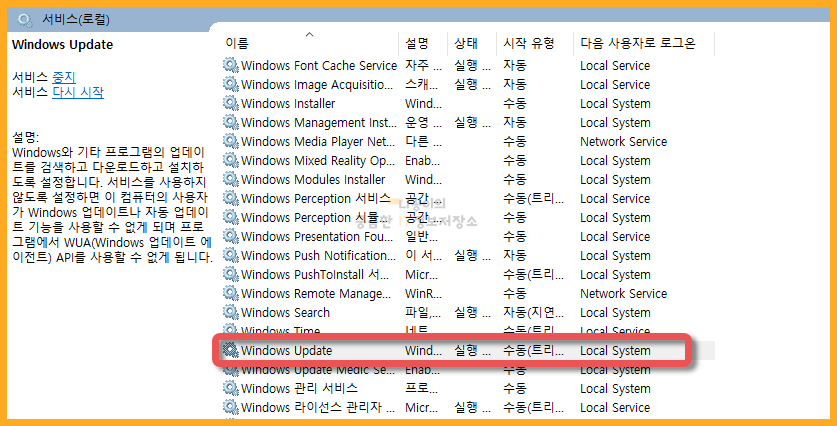Image resolution: width=837 pixels, height=426 pixels.
Task: Click Windows 관리 서비스 gear icon
Action: coord(231,388)
